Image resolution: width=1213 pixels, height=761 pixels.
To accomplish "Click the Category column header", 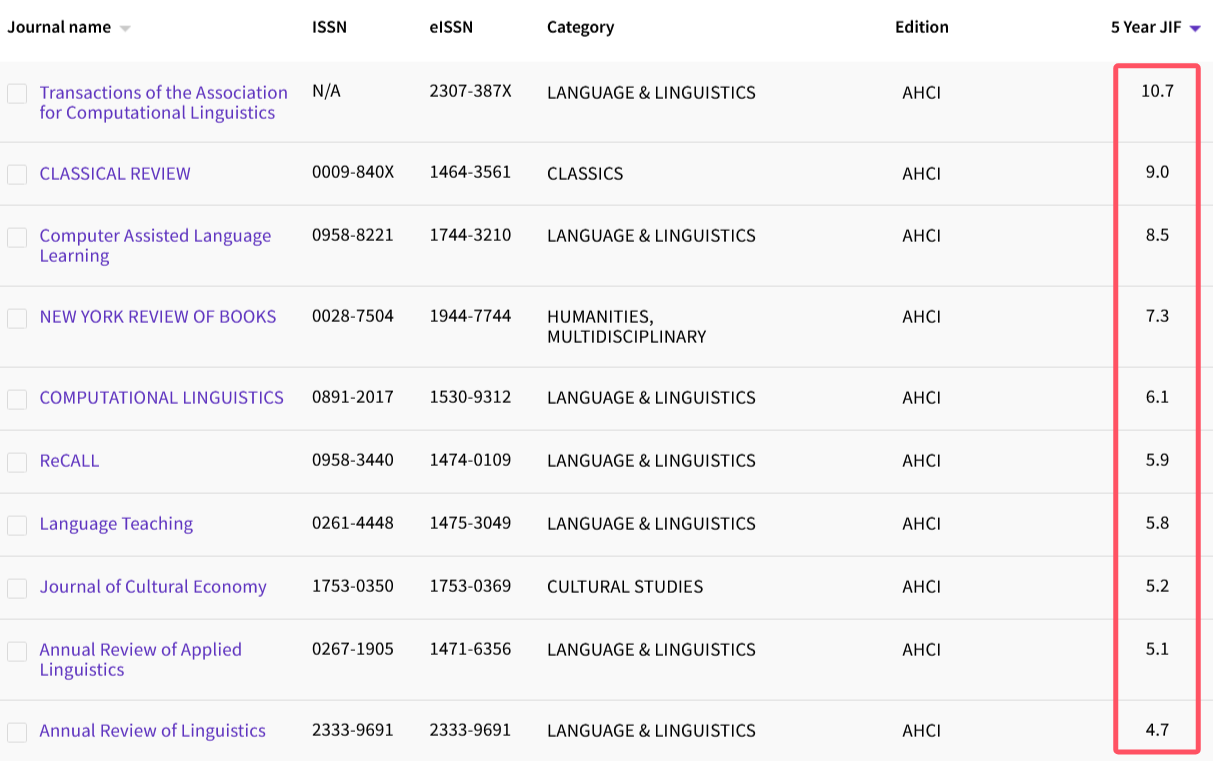I will click(x=580, y=28).
